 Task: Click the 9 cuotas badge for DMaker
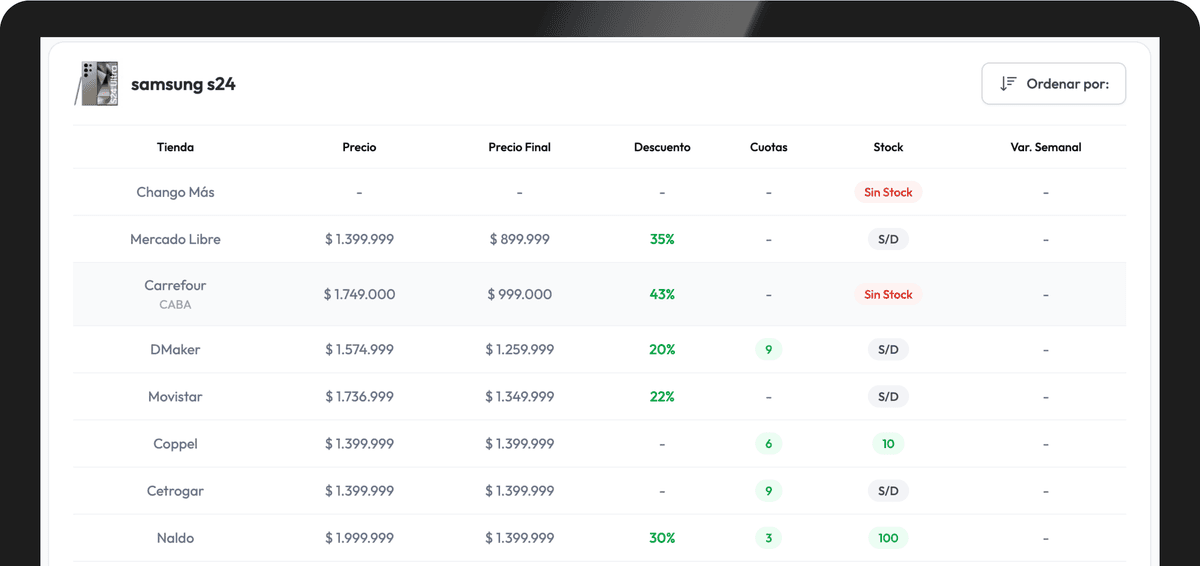click(x=768, y=349)
